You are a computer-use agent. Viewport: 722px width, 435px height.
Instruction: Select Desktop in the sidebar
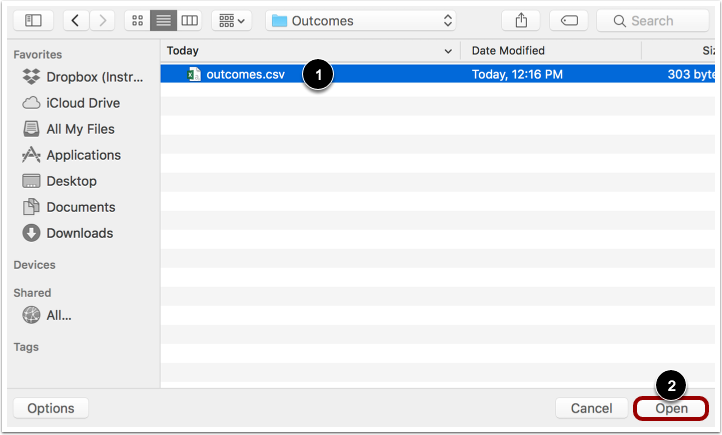[71, 181]
